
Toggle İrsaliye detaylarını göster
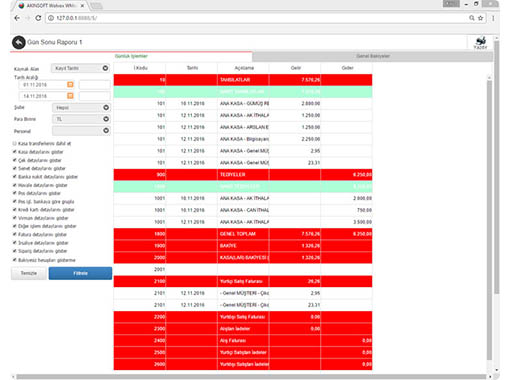(x=14, y=243)
